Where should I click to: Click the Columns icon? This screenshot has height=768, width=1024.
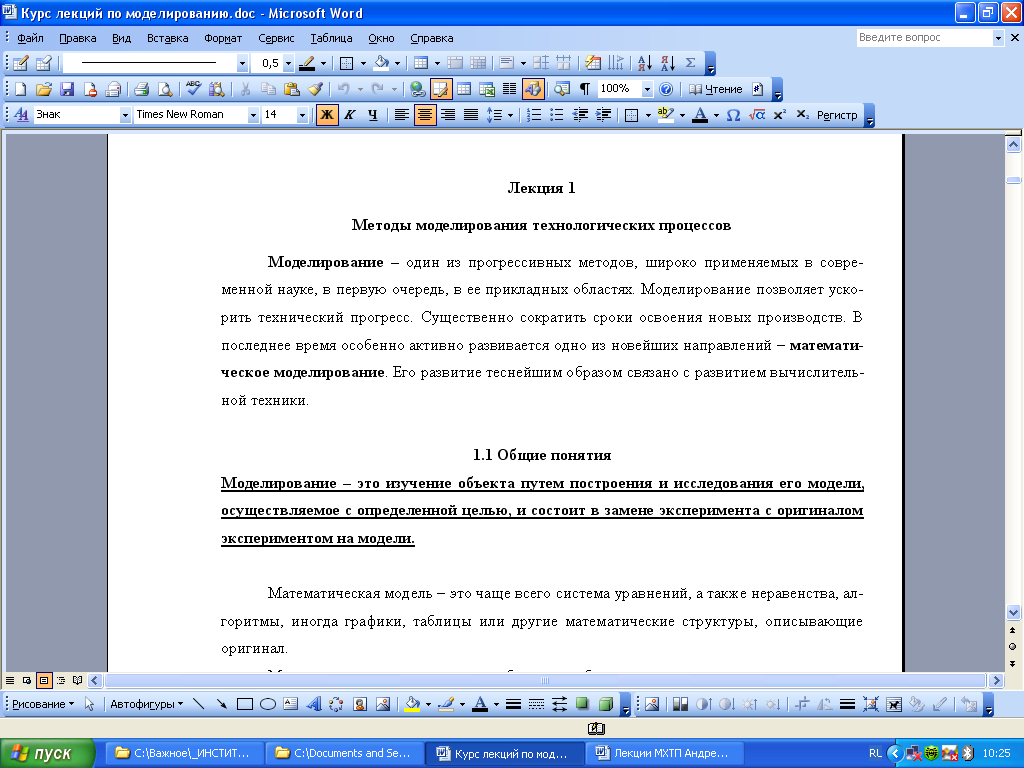(x=509, y=89)
